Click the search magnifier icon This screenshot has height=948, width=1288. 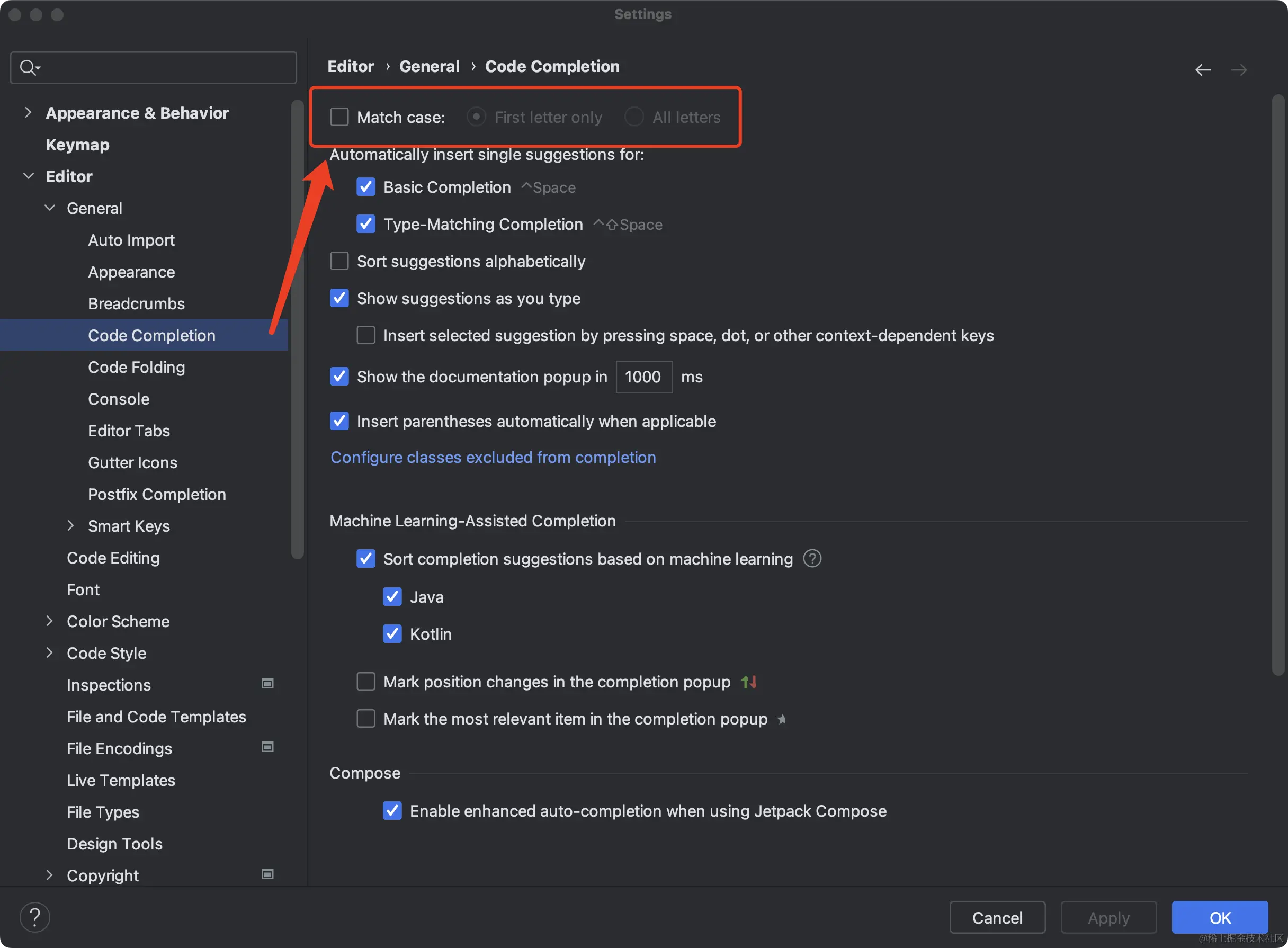(x=29, y=68)
